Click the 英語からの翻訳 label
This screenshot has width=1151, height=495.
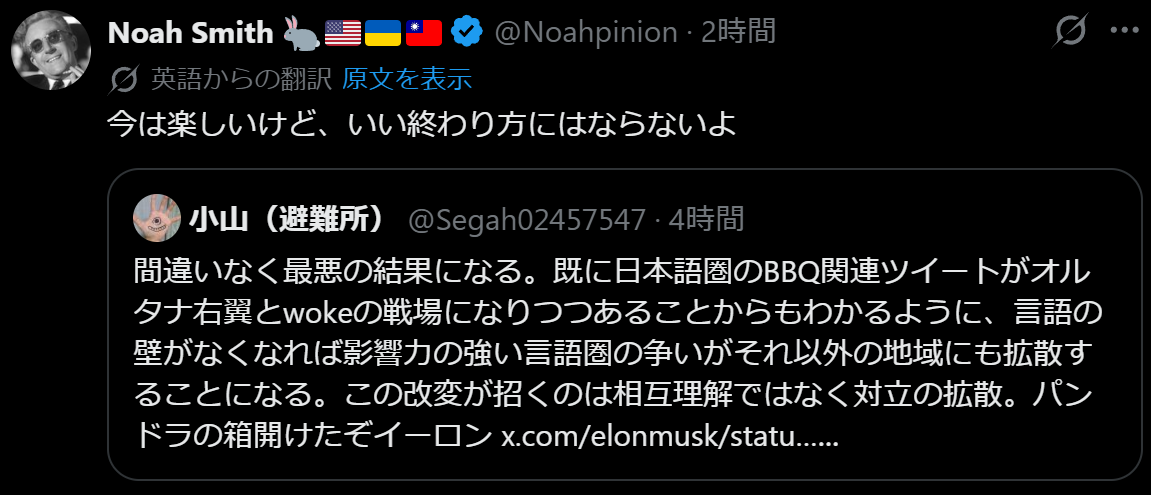240,79
